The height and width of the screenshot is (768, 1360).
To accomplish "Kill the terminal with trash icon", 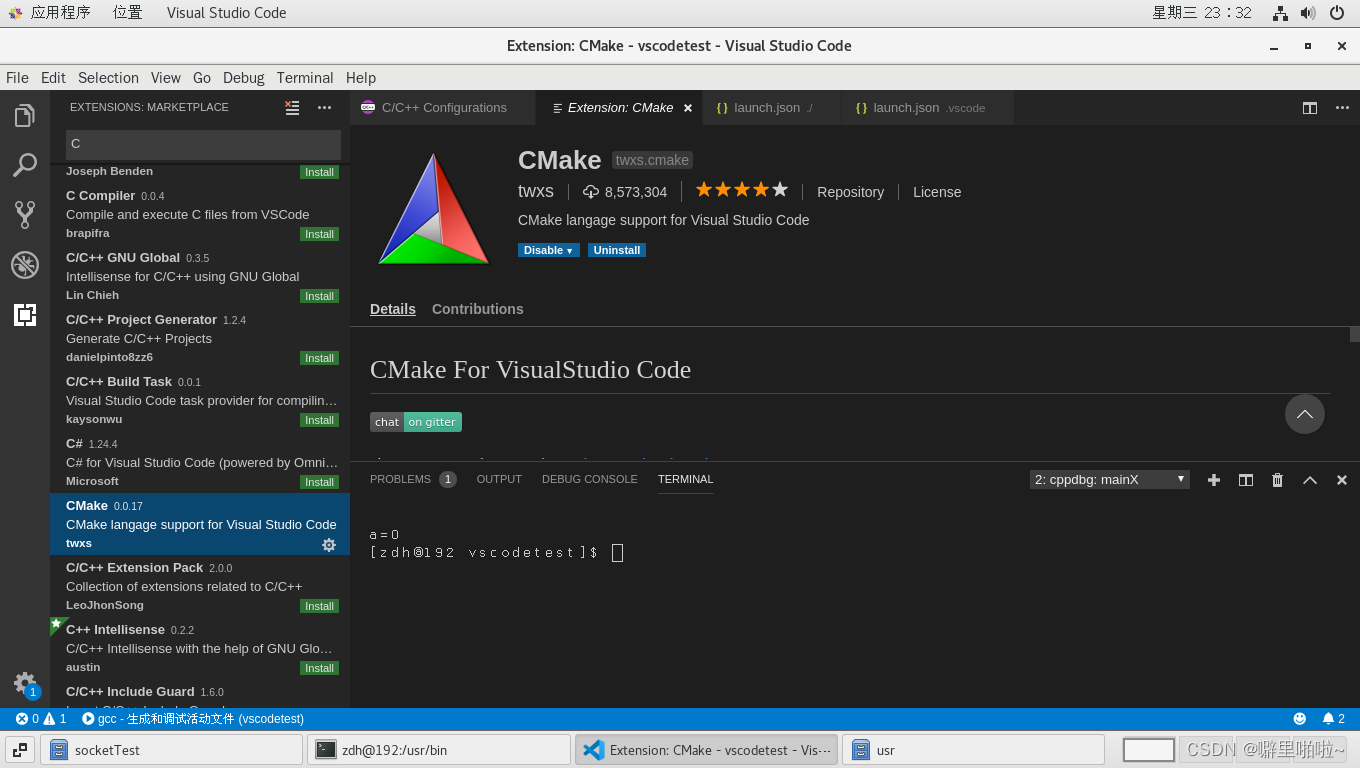I will [x=1277, y=480].
